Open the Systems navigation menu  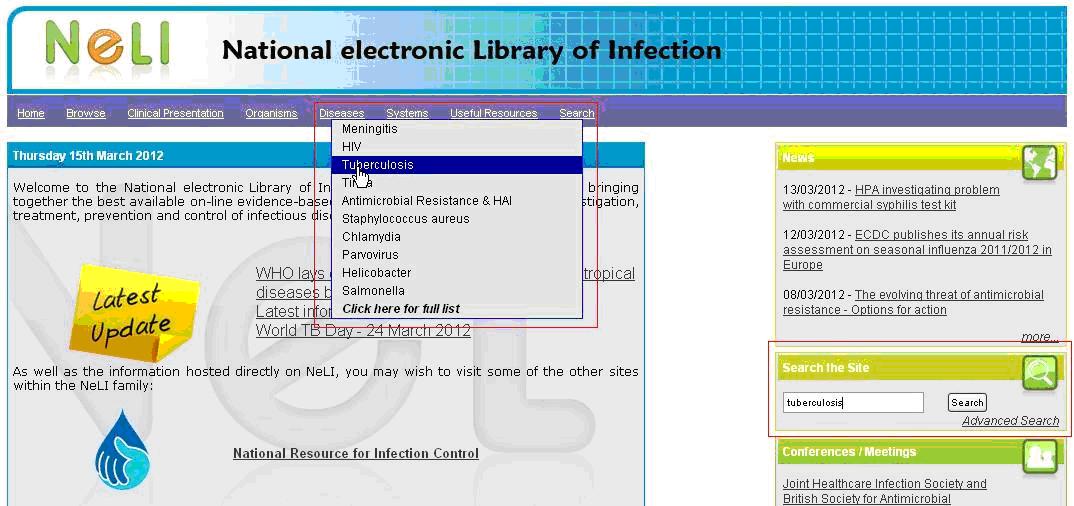[x=407, y=113]
